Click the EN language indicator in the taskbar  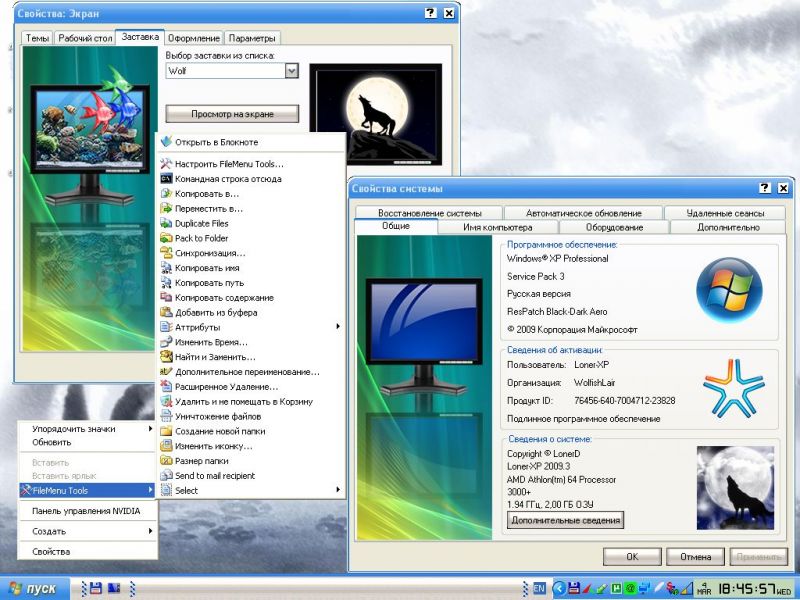click(x=539, y=588)
